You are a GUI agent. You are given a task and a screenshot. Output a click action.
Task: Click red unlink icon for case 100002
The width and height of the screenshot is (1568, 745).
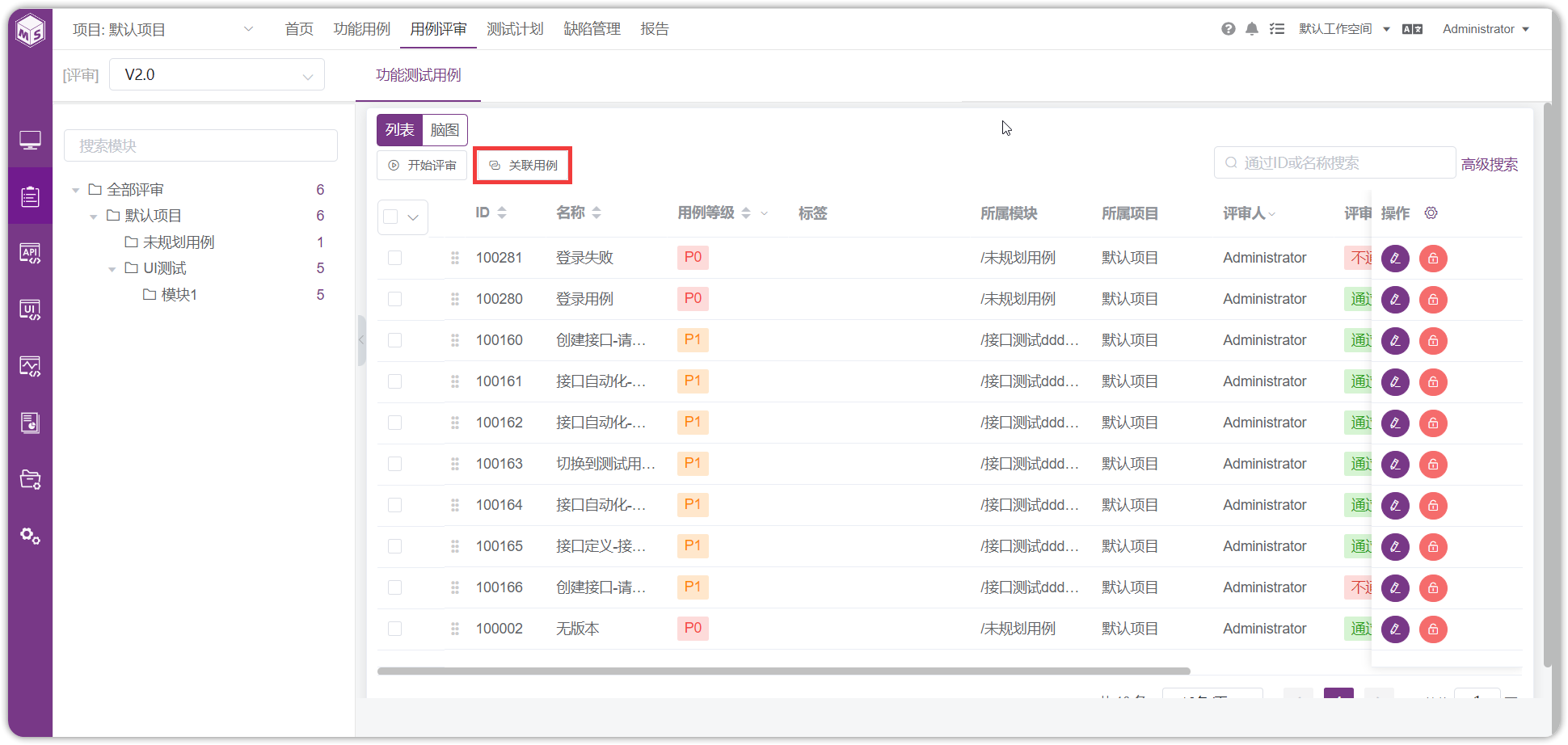point(1433,629)
